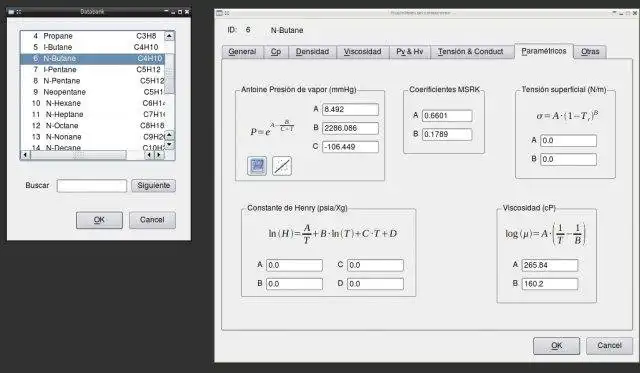Open the Otras tab
The height and width of the screenshot is (373, 640).
tap(590, 52)
